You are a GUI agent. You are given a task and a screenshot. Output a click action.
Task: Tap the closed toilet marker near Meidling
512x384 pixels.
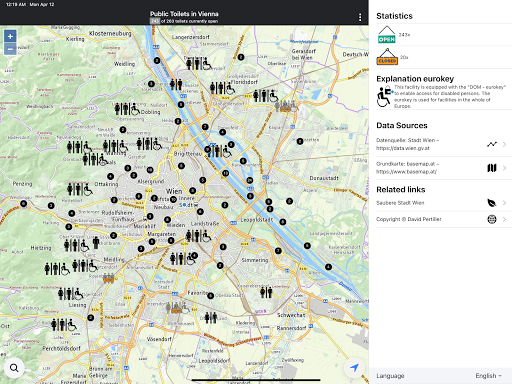(109, 278)
